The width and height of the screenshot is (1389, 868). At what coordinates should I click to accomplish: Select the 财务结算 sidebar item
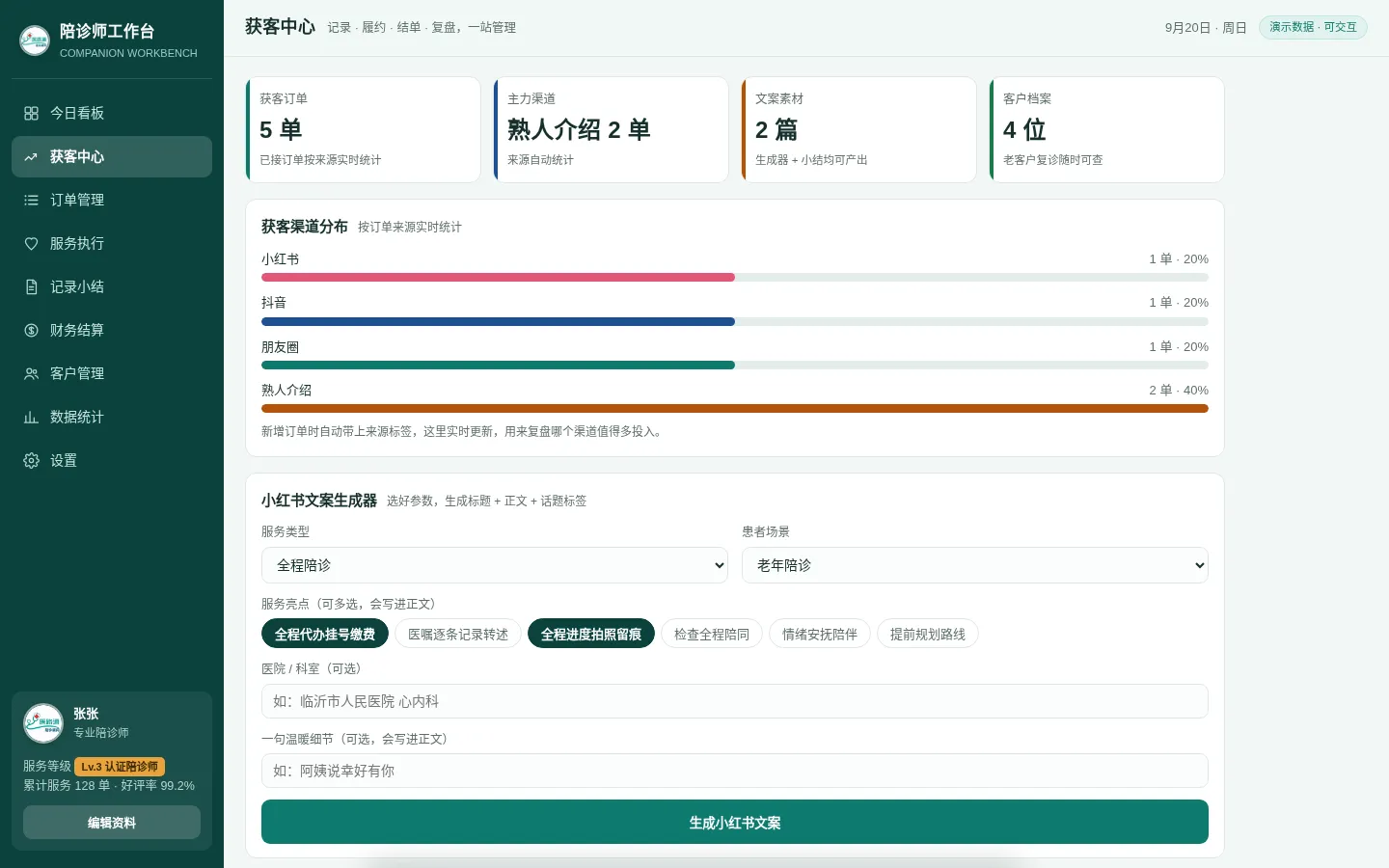click(x=112, y=330)
